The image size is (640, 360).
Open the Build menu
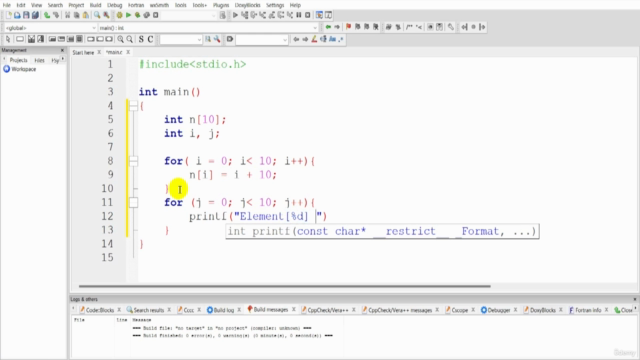click(96, 5)
